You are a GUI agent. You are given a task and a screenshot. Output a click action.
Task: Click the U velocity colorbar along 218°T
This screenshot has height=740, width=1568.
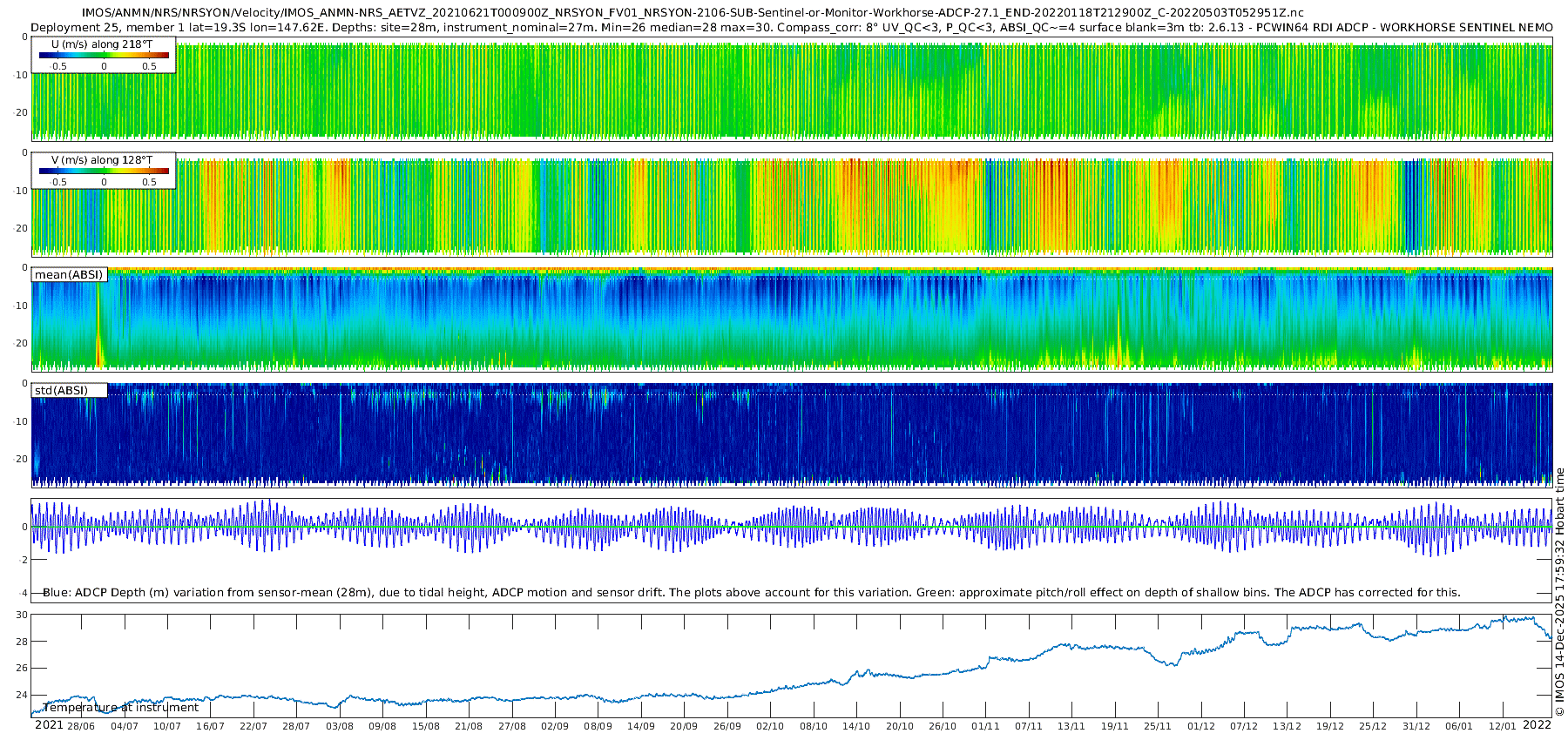[104, 56]
